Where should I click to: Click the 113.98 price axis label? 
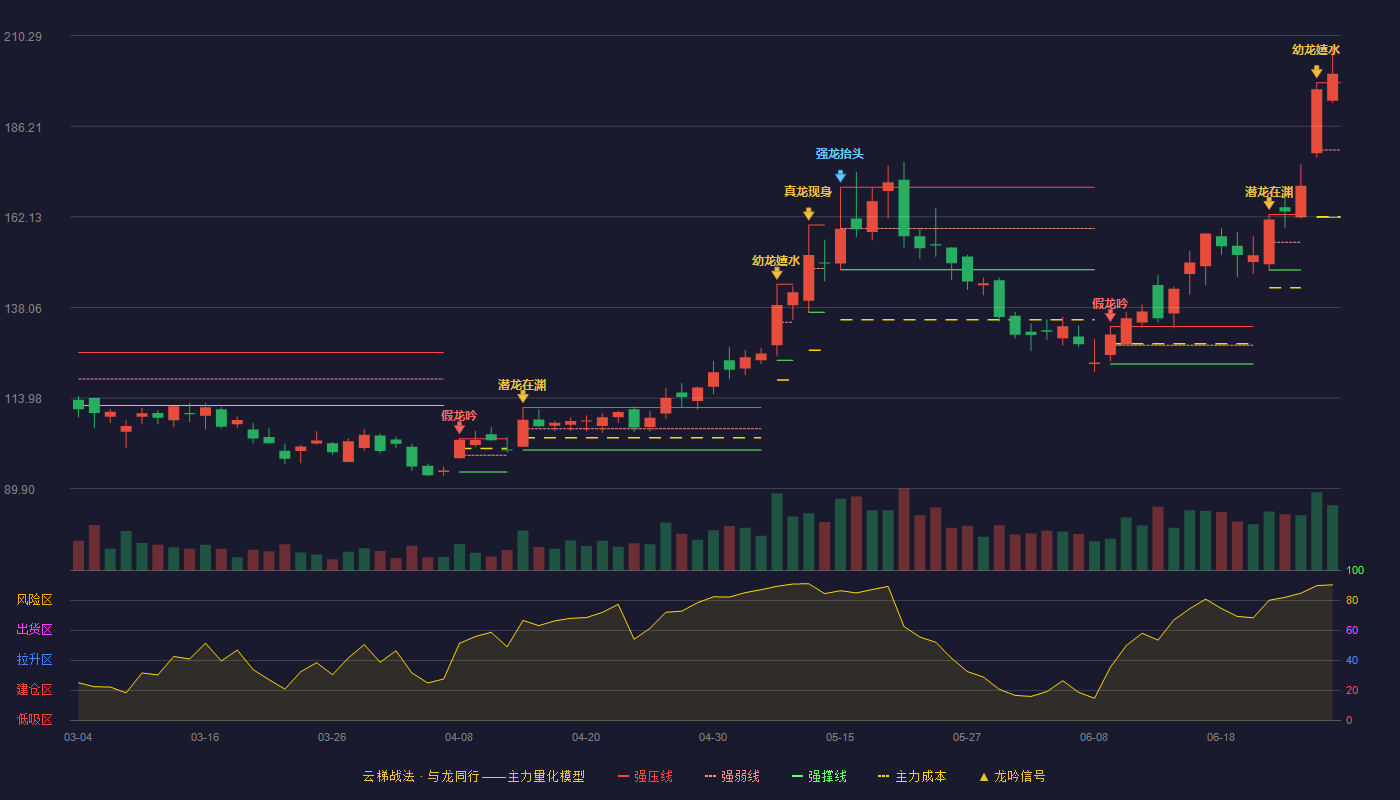click(23, 399)
